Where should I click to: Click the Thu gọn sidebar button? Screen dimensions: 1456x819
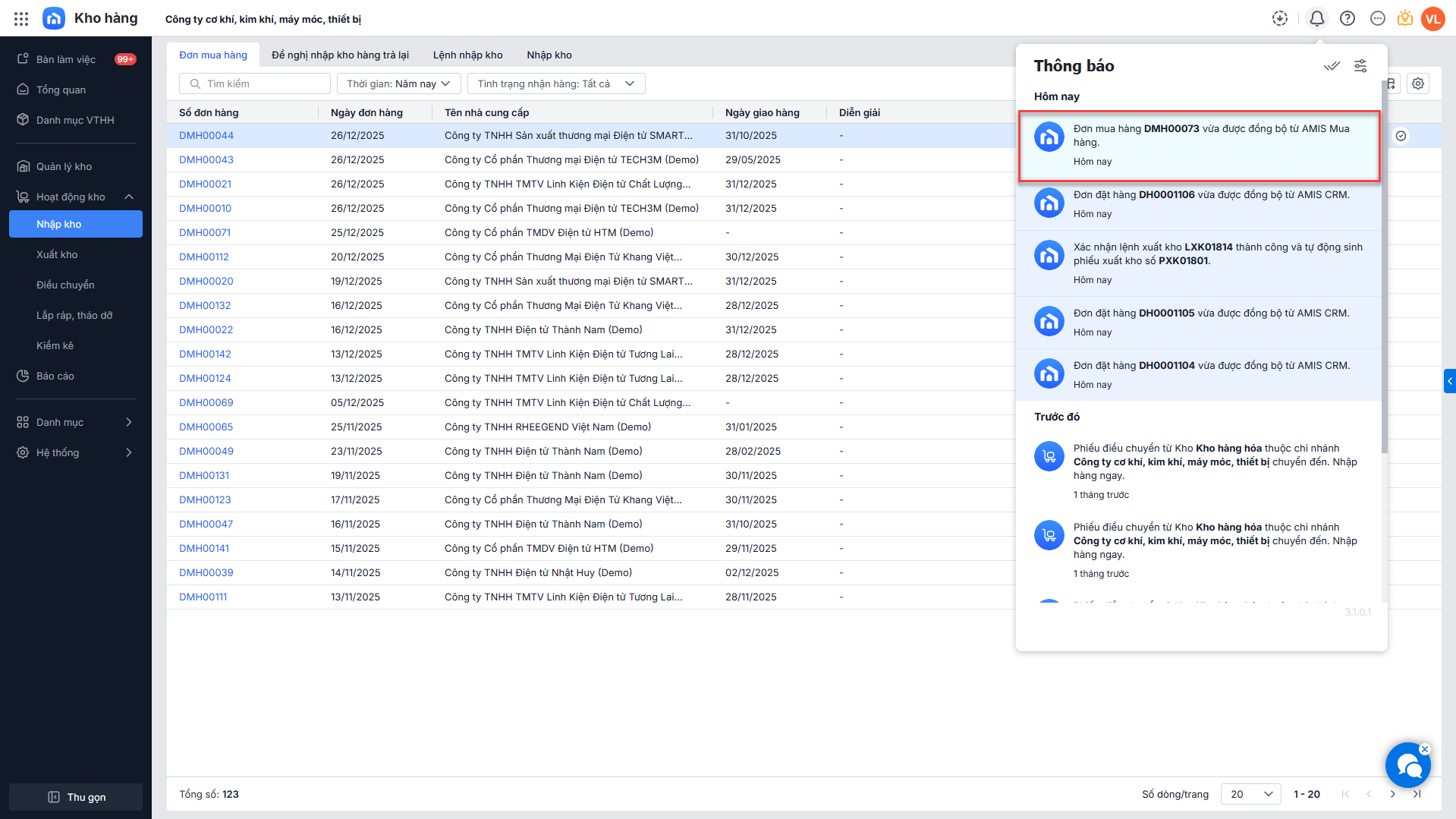[x=76, y=797]
